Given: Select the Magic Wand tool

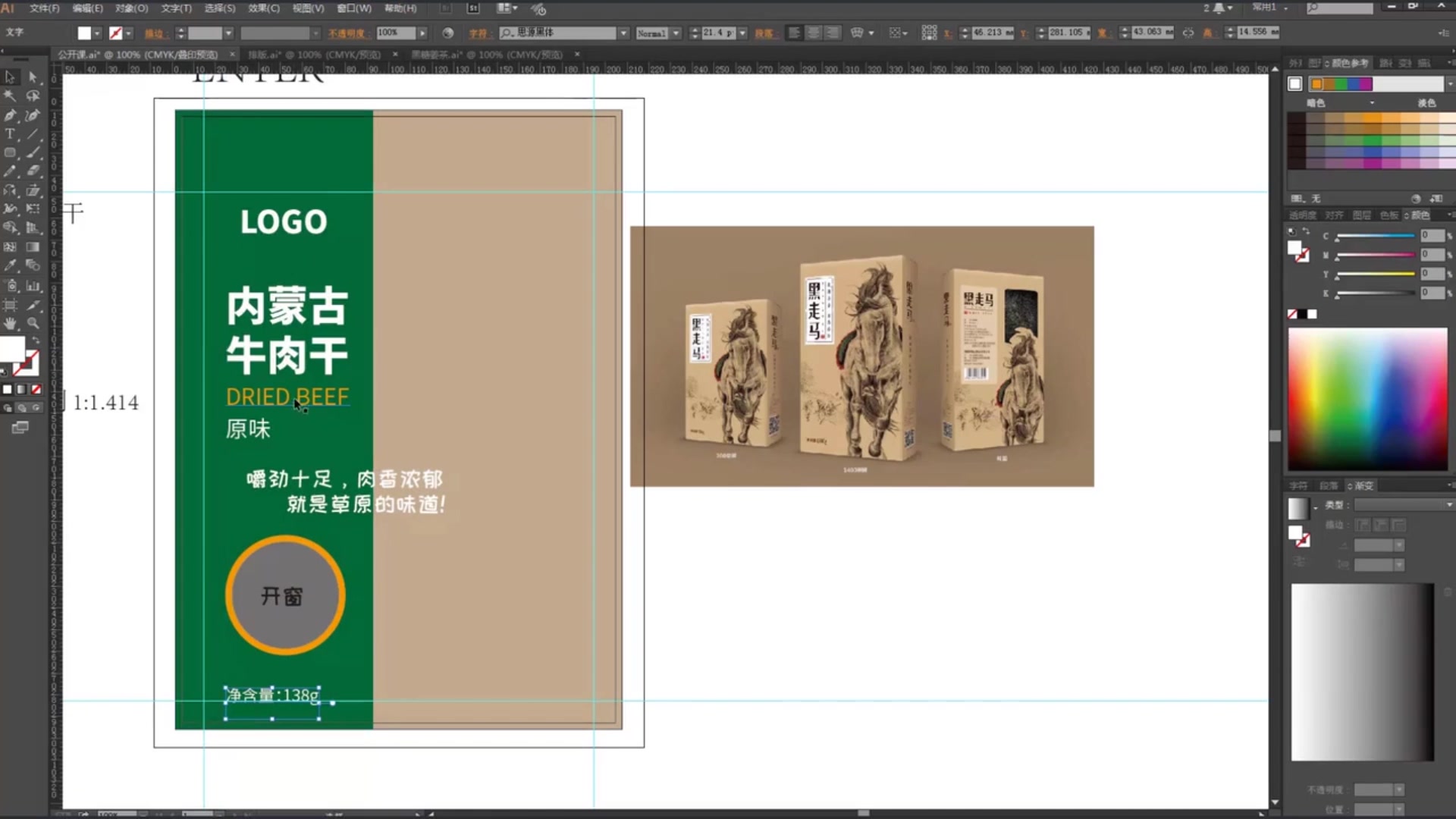Looking at the screenshot, I should [10, 96].
